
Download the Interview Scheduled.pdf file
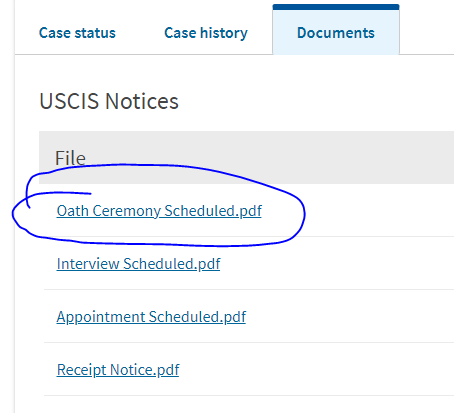[138, 264]
